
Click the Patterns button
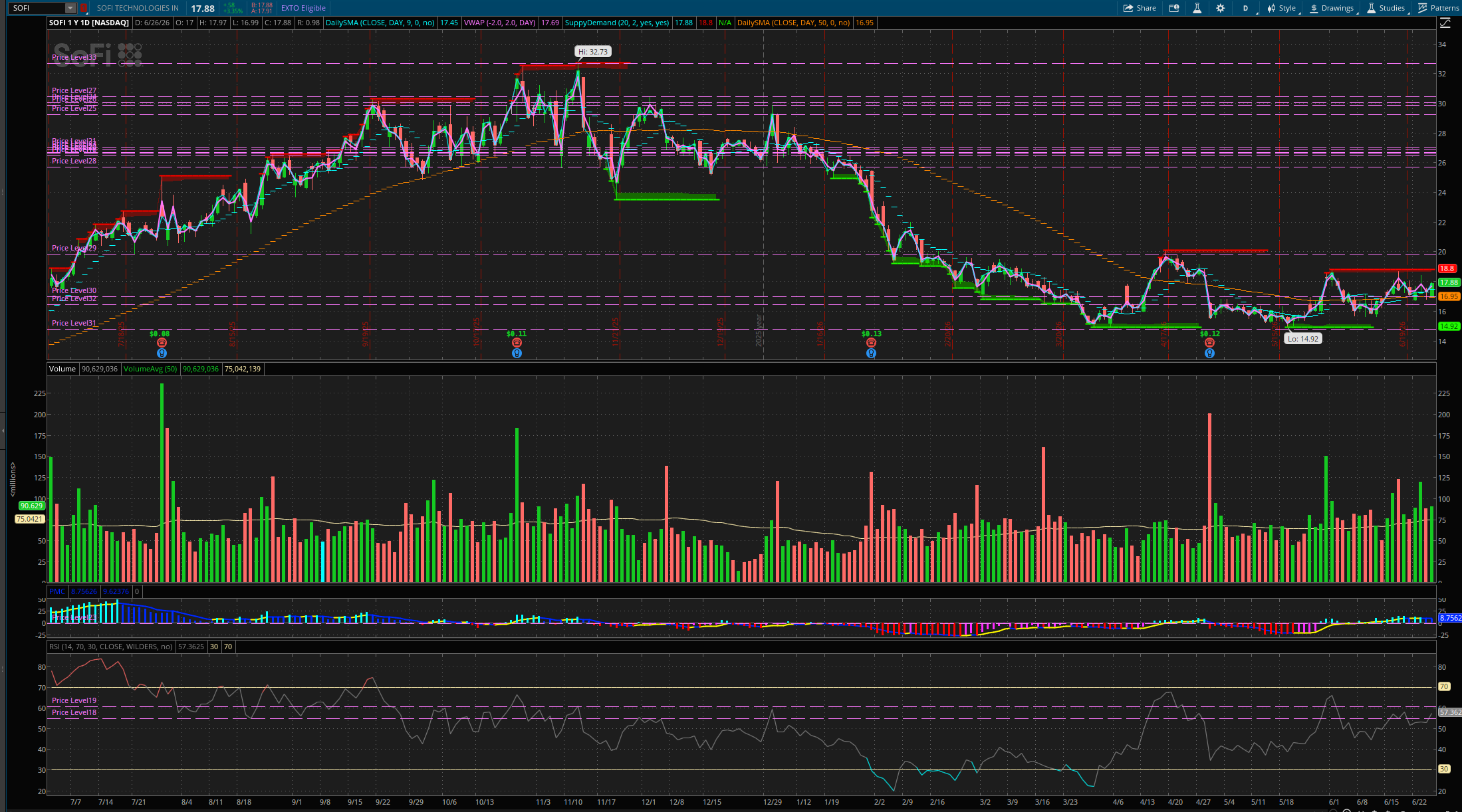pyautogui.click(x=1439, y=8)
